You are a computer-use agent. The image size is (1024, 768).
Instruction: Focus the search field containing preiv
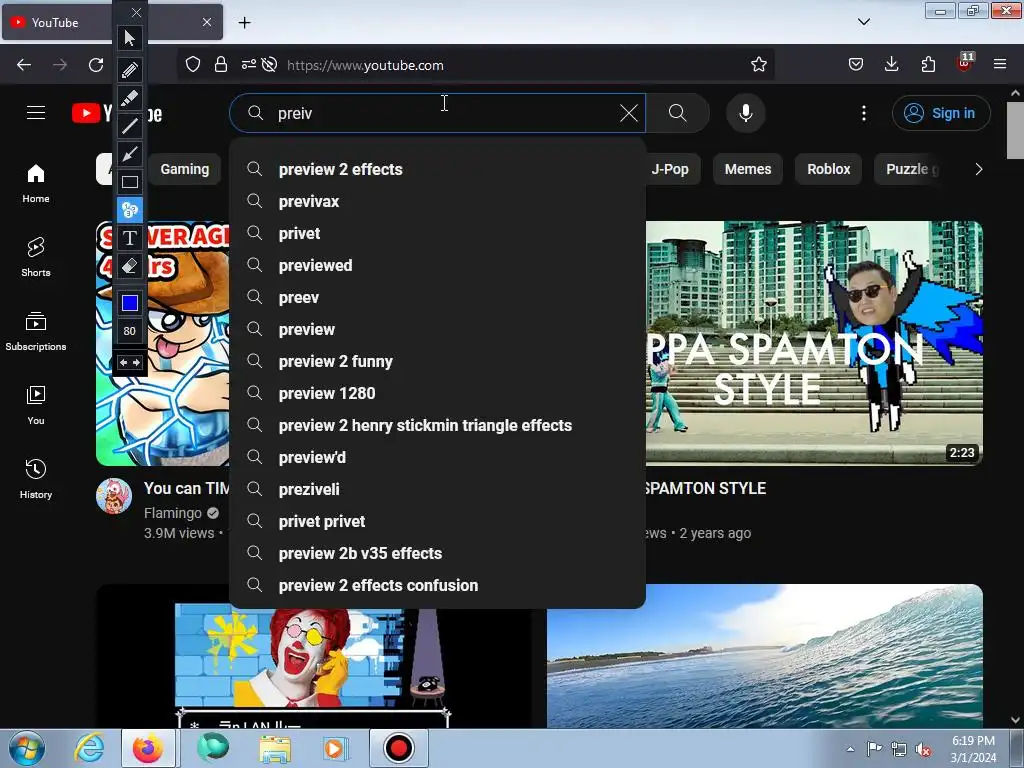437,113
